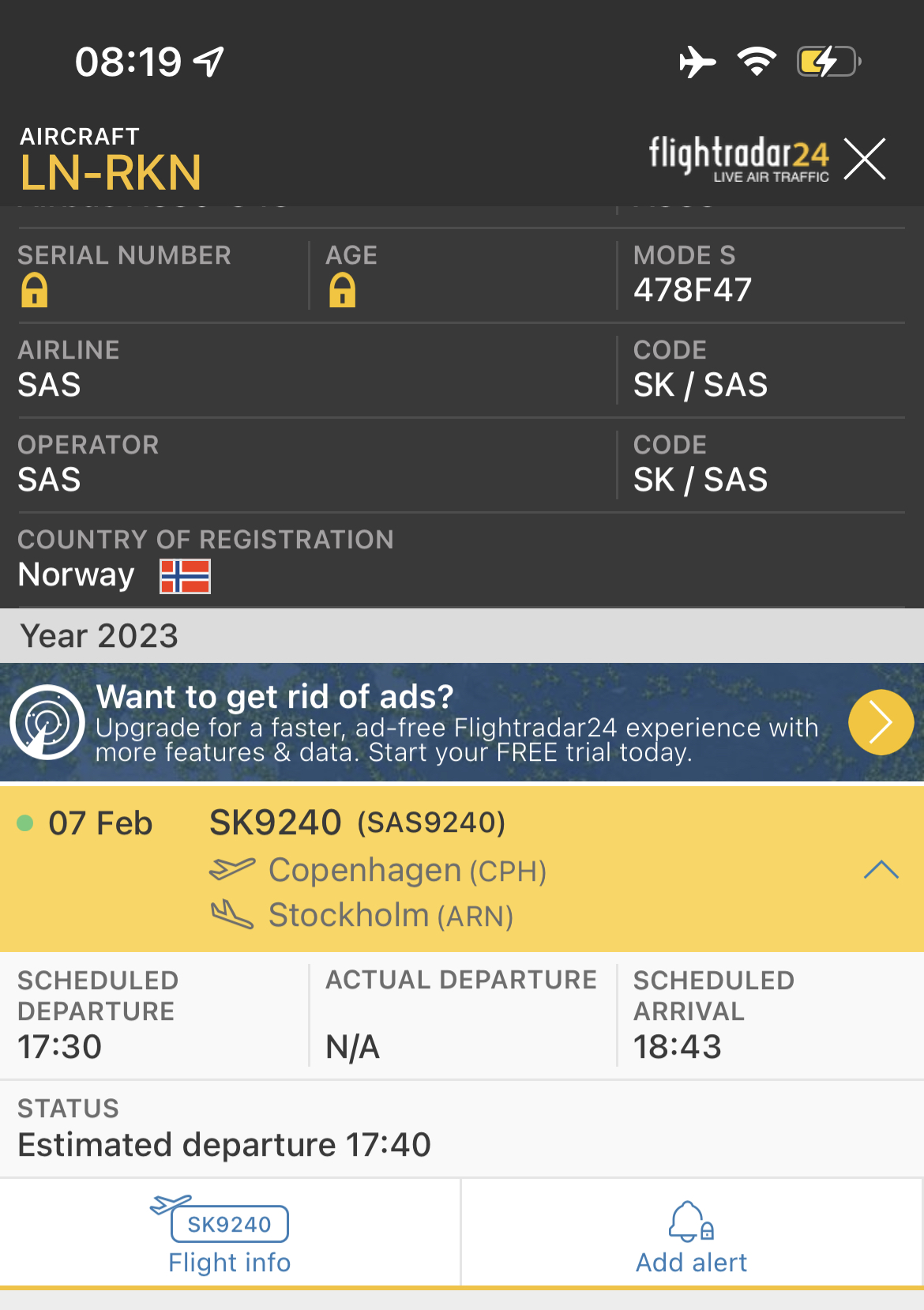
Task: Close the LN-RKN aircraft panel
Action: click(865, 159)
